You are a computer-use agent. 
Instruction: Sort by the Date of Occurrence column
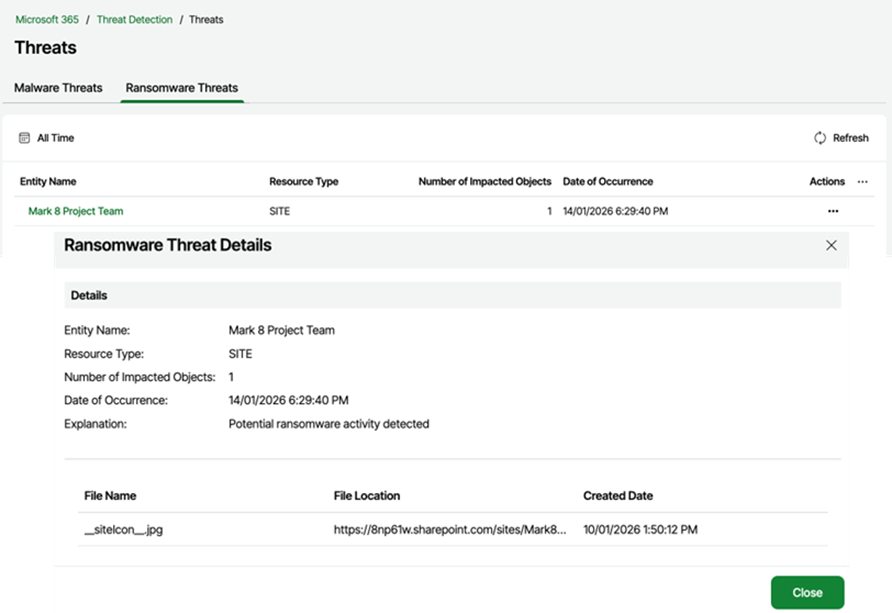[x=609, y=181]
